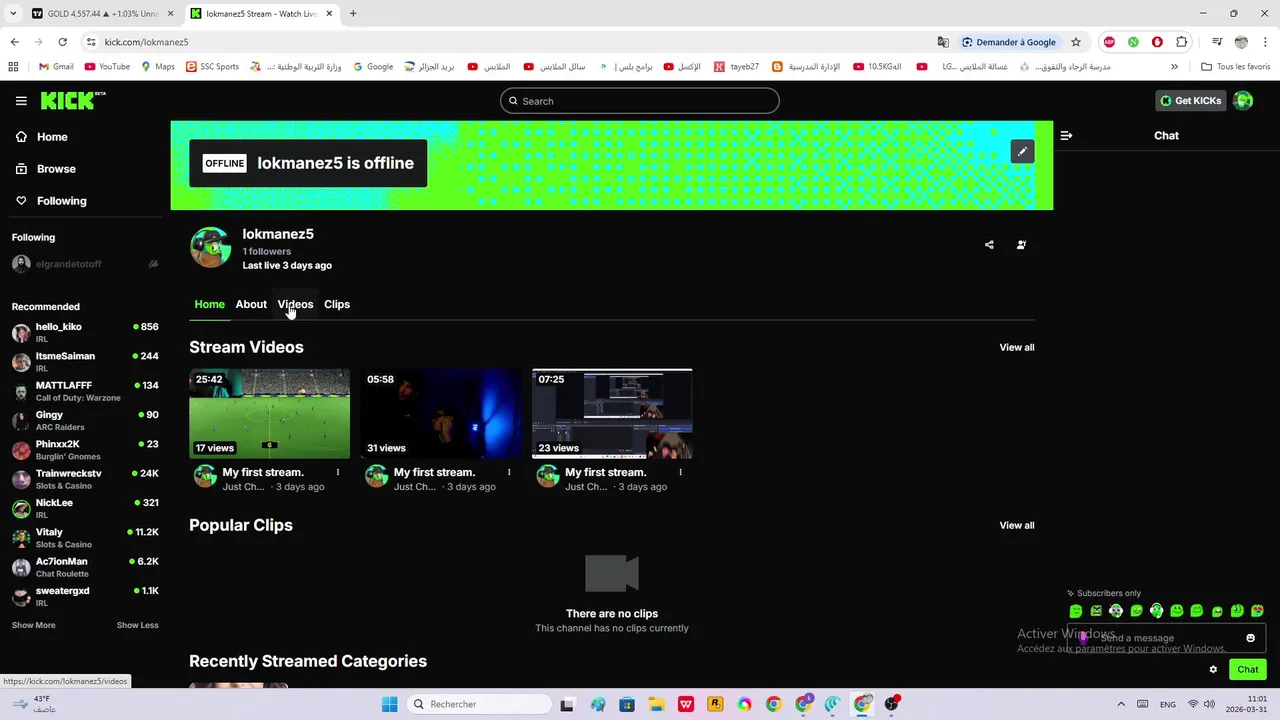The height and width of the screenshot is (720, 1280).
Task: Open WPS Office from taskbar
Action: coord(686,704)
